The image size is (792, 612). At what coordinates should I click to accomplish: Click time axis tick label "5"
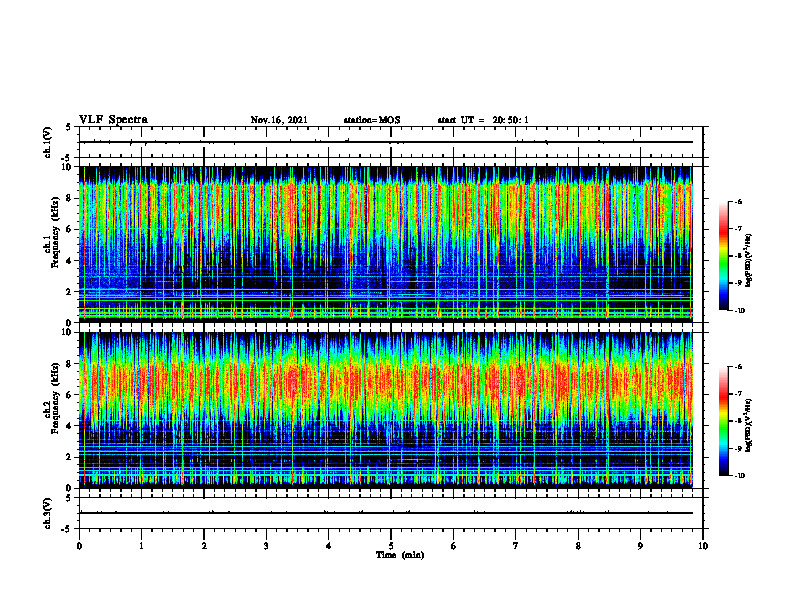point(391,546)
